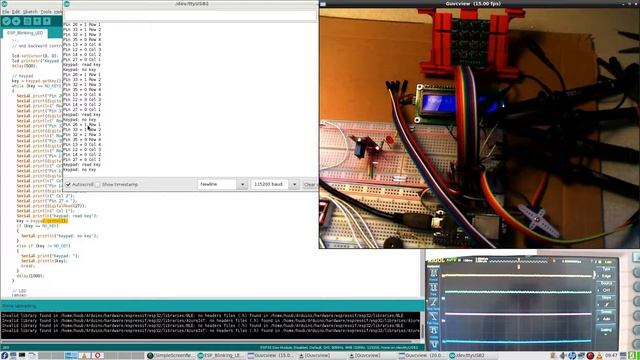
Task: Click the red circle icon in taskbar launcher
Action: (x=97, y=356)
